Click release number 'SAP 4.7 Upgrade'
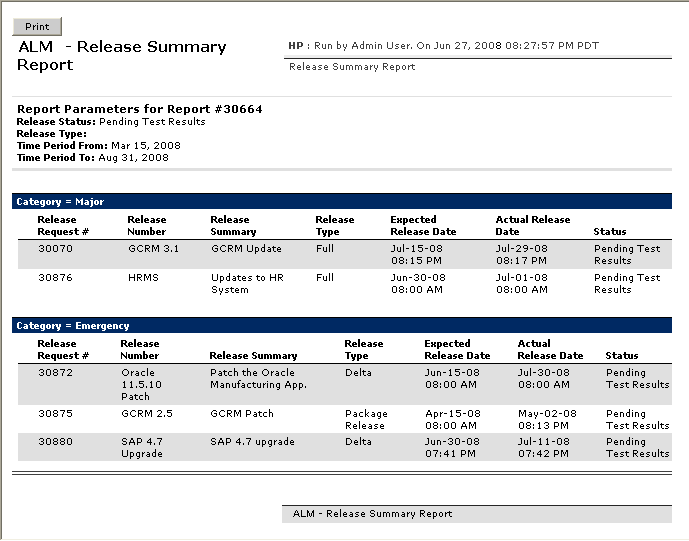The height and width of the screenshot is (541, 689). pyautogui.click(x=142, y=447)
